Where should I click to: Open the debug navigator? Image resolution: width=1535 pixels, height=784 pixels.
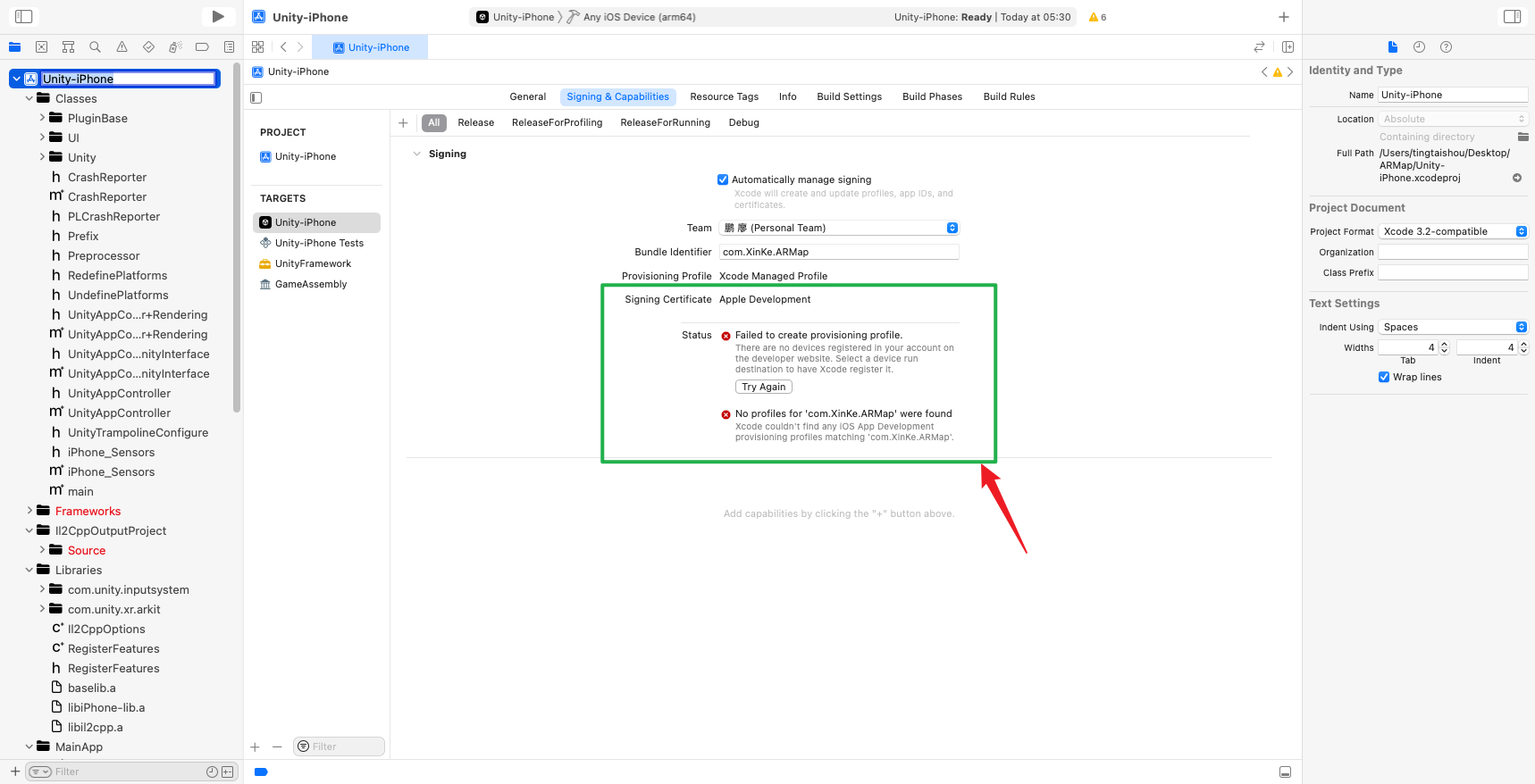point(175,46)
